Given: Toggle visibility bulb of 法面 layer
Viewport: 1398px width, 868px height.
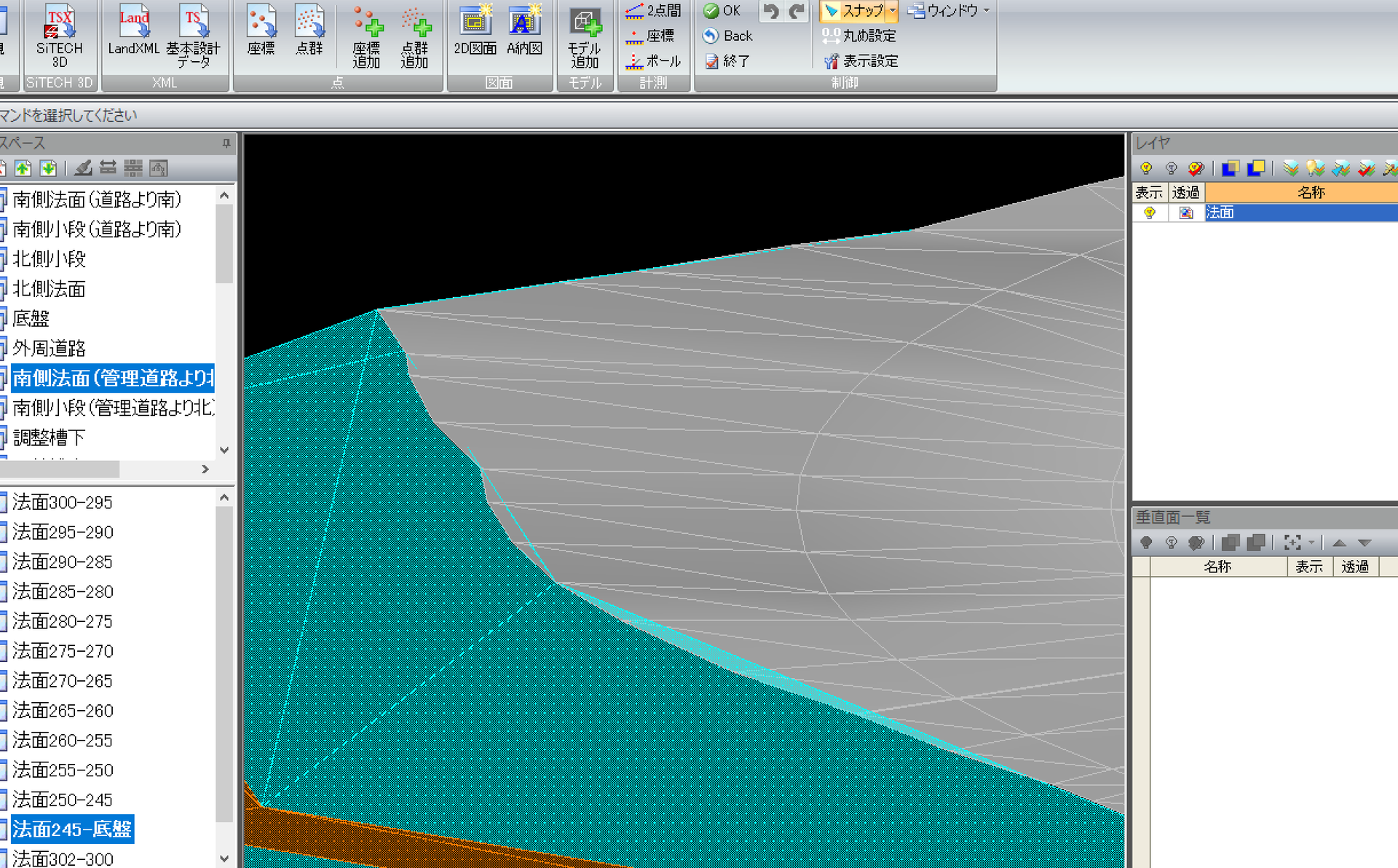Looking at the screenshot, I should (x=1150, y=213).
